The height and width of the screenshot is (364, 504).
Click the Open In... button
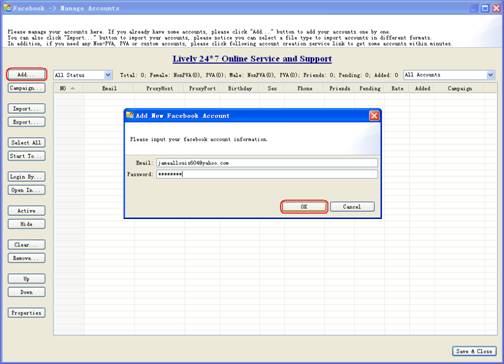click(x=26, y=190)
